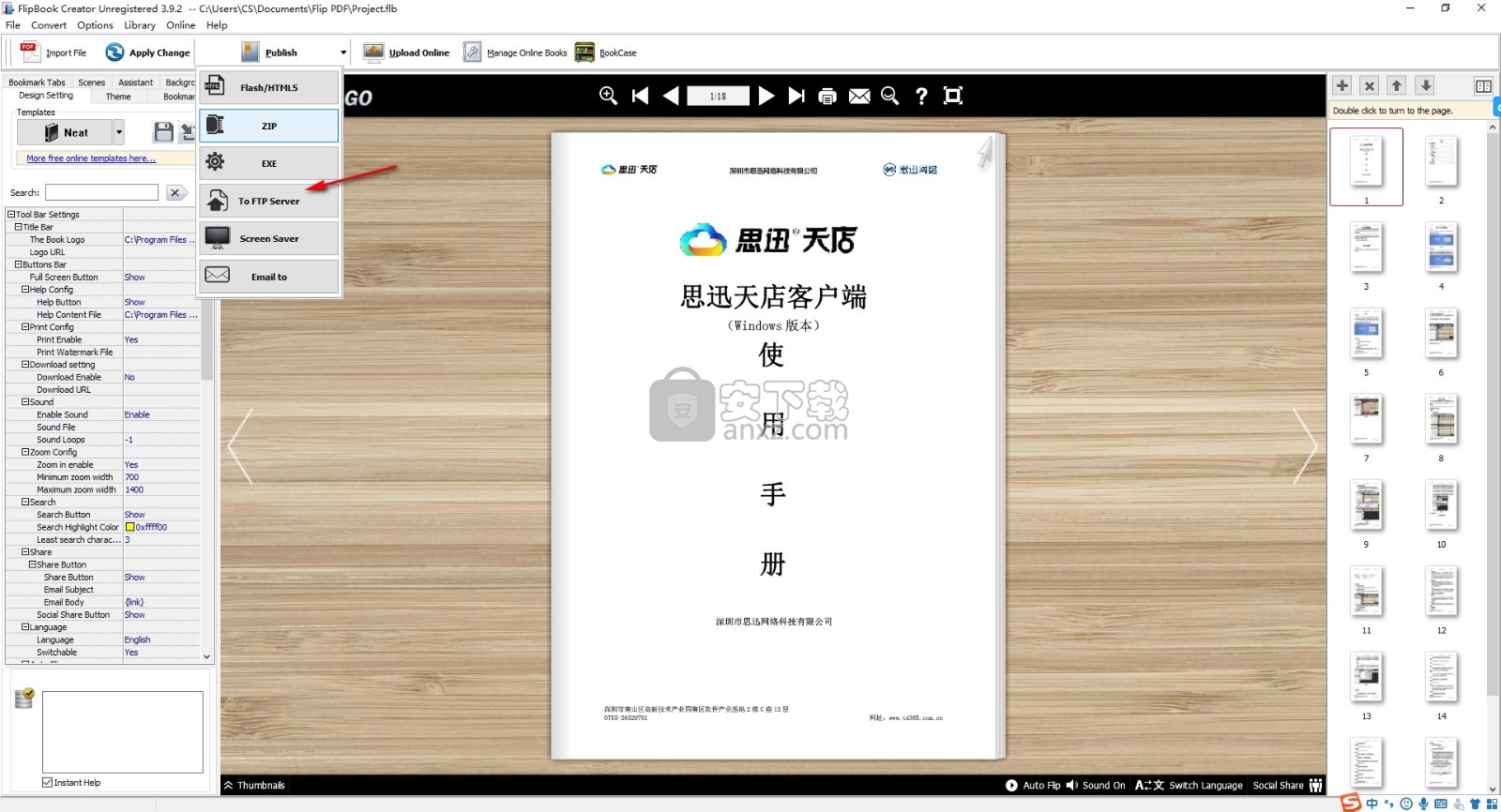Jump to last page icon
Viewport: 1501px width, 812px height.
[x=796, y=96]
